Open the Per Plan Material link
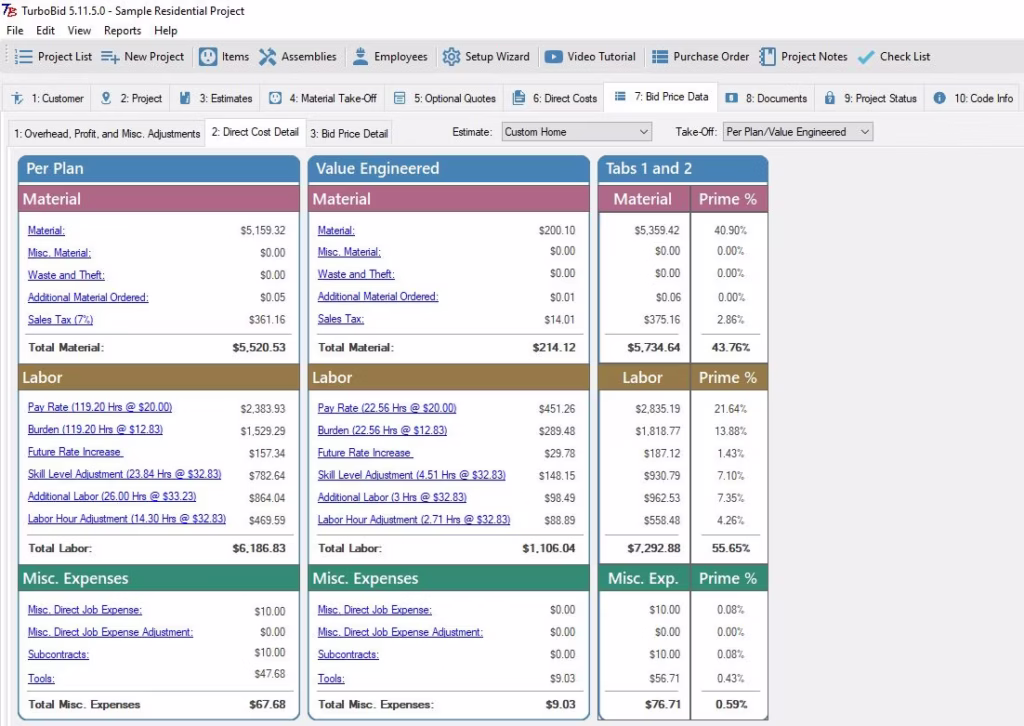Image resolution: width=1024 pixels, height=726 pixels. coord(46,230)
